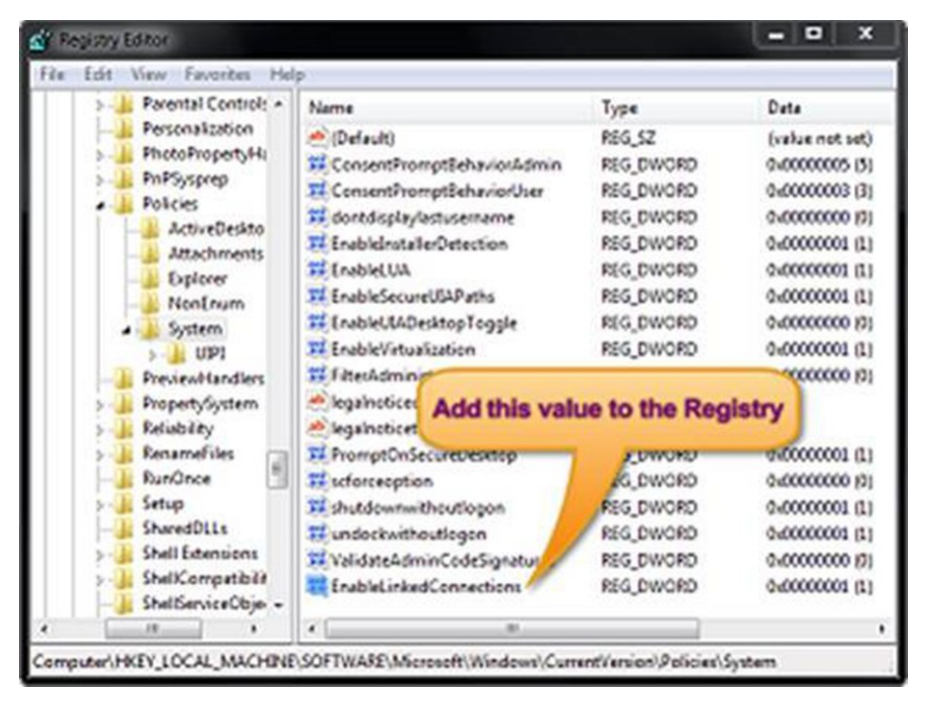The width and height of the screenshot is (927, 705).
Task: Click the ConsentPromptBehaviorAdmin DWORD icon
Action: [317, 164]
